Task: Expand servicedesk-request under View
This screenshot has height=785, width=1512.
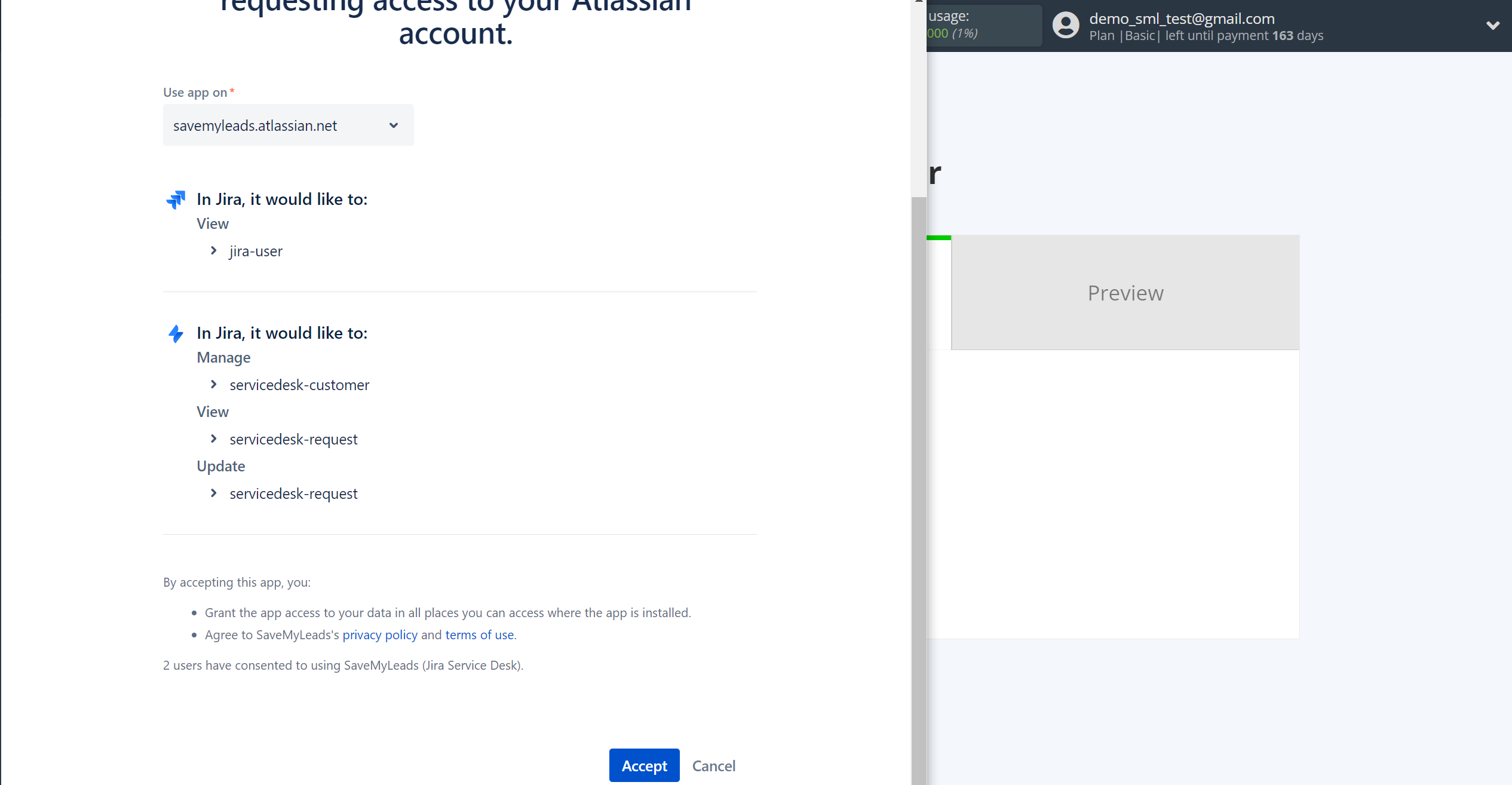Action: point(213,439)
